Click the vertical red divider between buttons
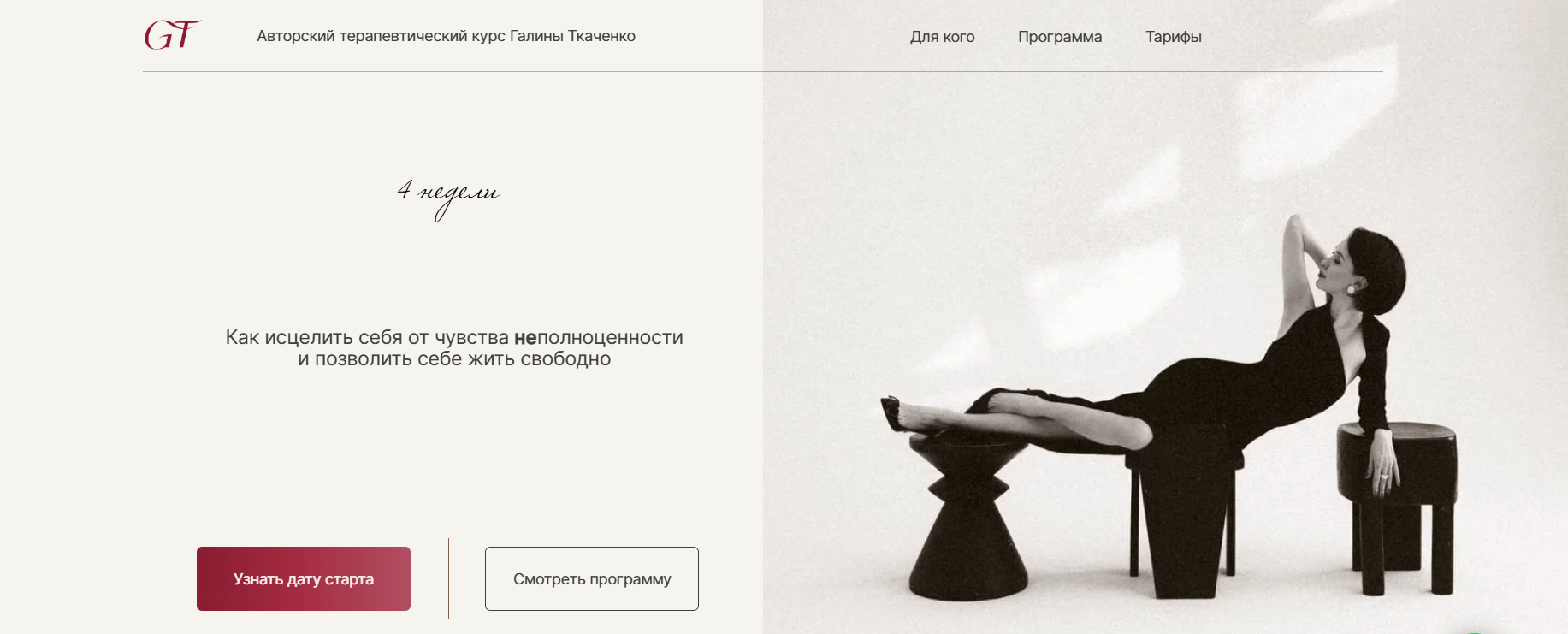The height and width of the screenshot is (634, 1568). click(448, 578)
